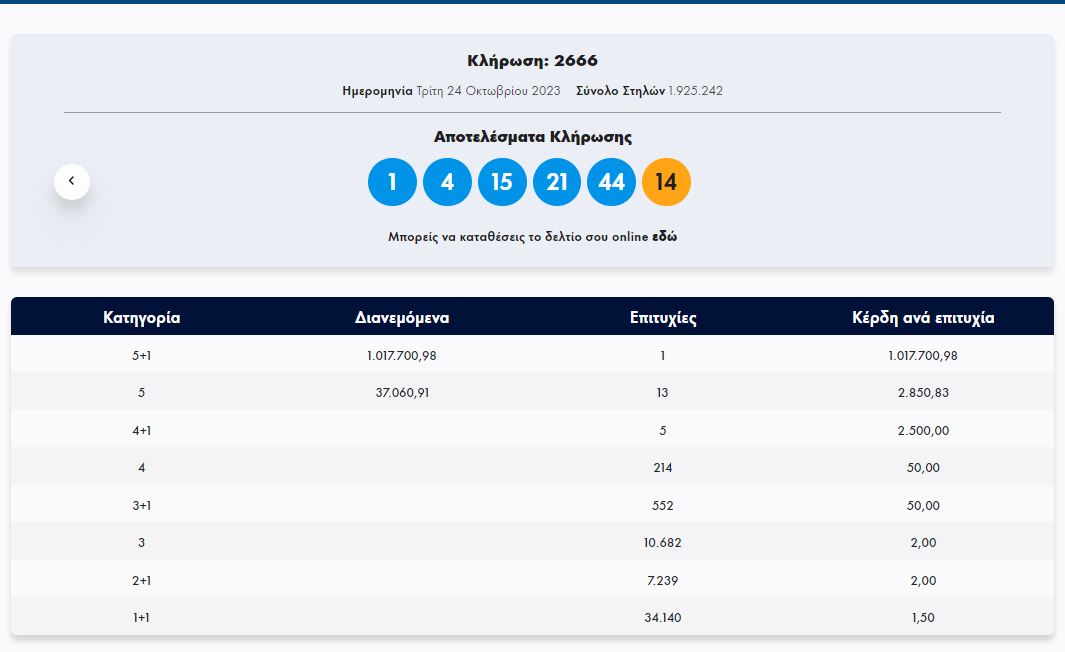Go to previous draw with left chevron
The height and width of the screenshot is (652, 1065).
(x=71, y=182)
